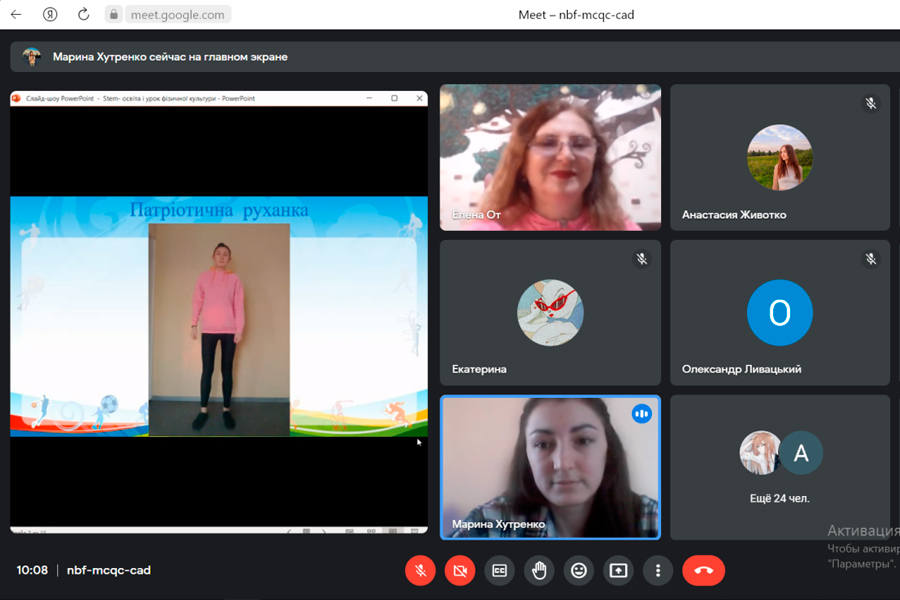
Task: Click the 'A' avatar in the others tile
Action: coord(801,453)
